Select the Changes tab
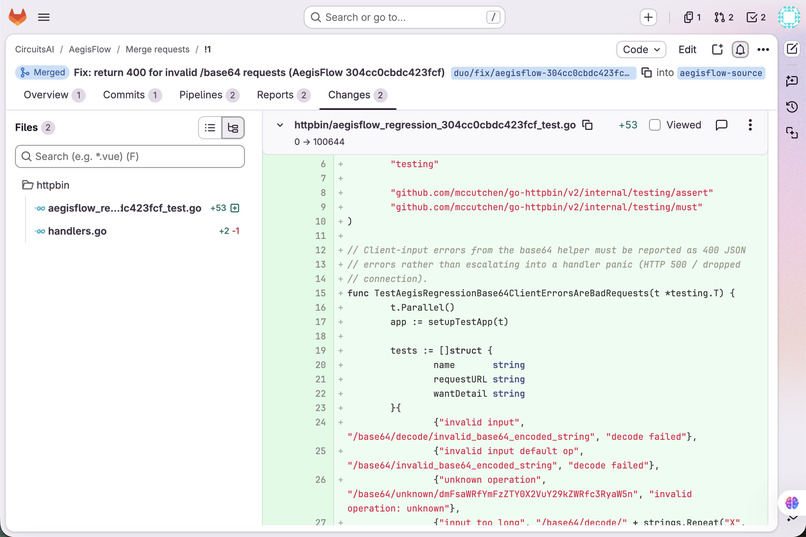 pos(357,95)
